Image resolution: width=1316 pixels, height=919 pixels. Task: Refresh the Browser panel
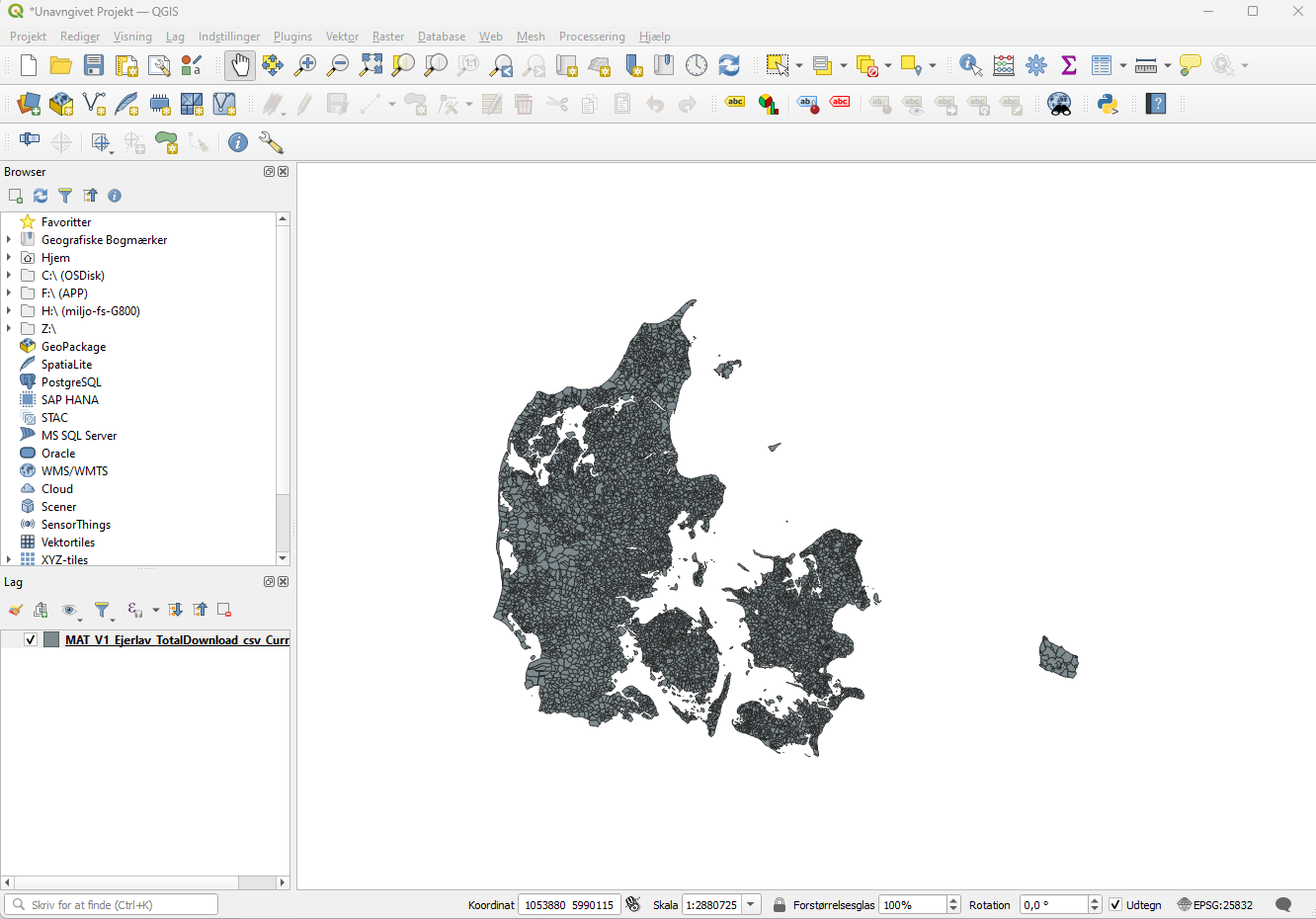(41, 196)
